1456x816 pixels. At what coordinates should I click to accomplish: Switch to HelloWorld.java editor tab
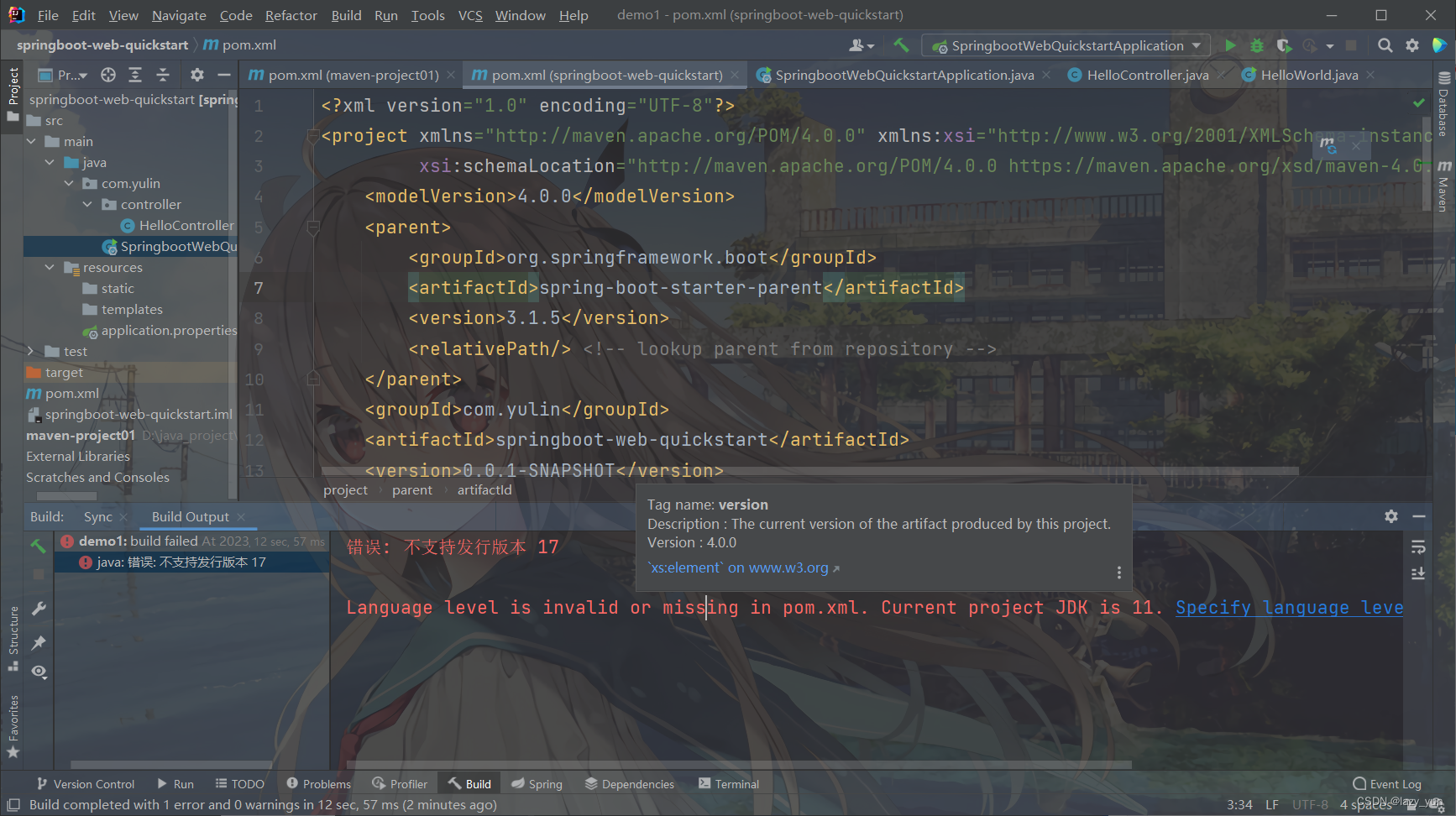[x=1309, y=75]
